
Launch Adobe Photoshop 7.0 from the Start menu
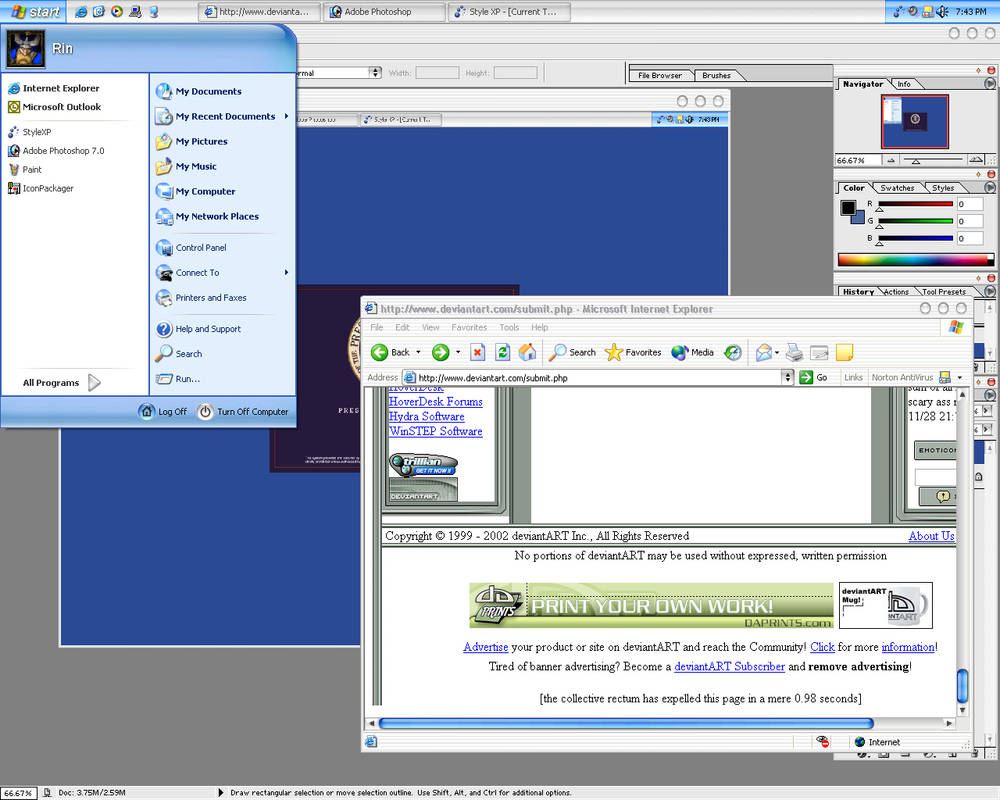click(x=56, y=151)
